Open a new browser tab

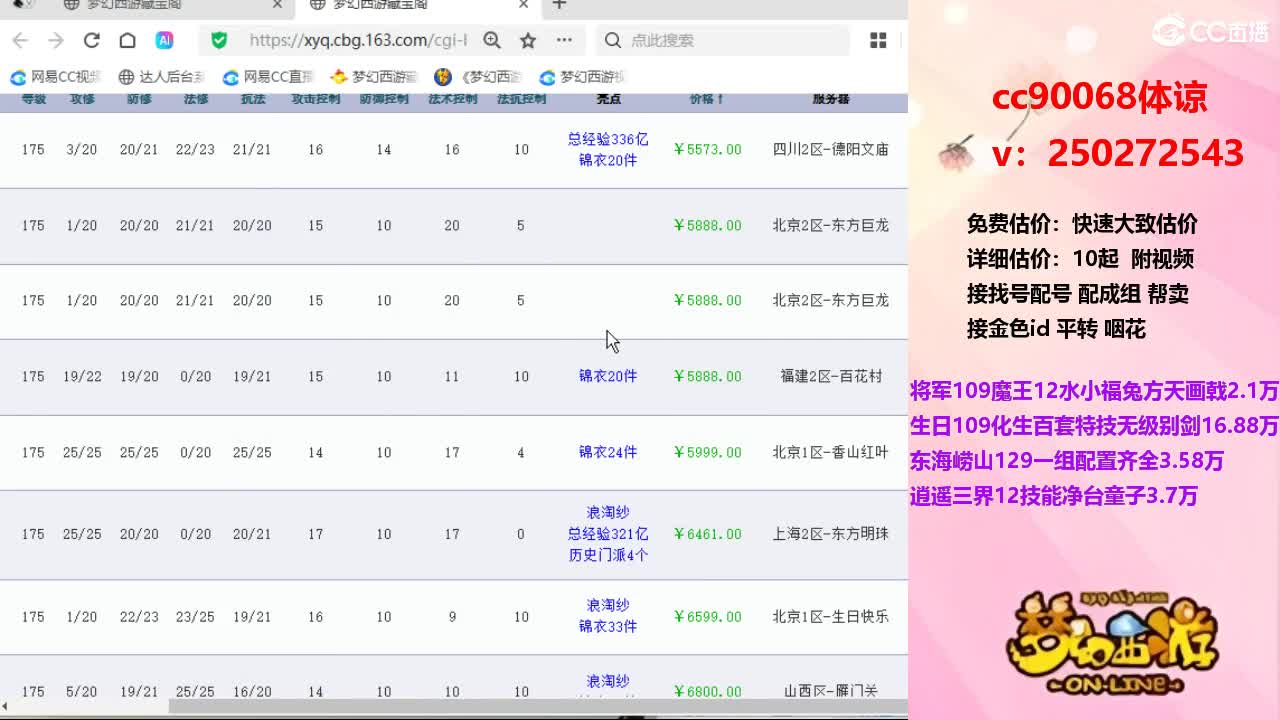click(559, 5)
